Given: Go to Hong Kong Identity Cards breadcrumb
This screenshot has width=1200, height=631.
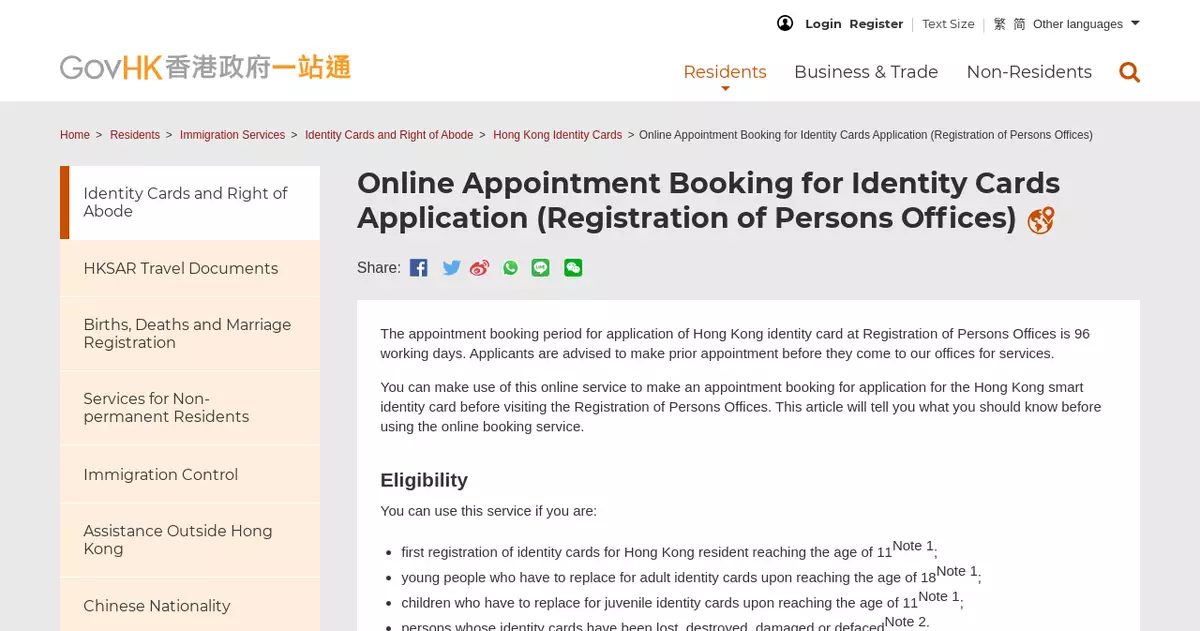Looking at the screenshot, I should coord(557,135).
